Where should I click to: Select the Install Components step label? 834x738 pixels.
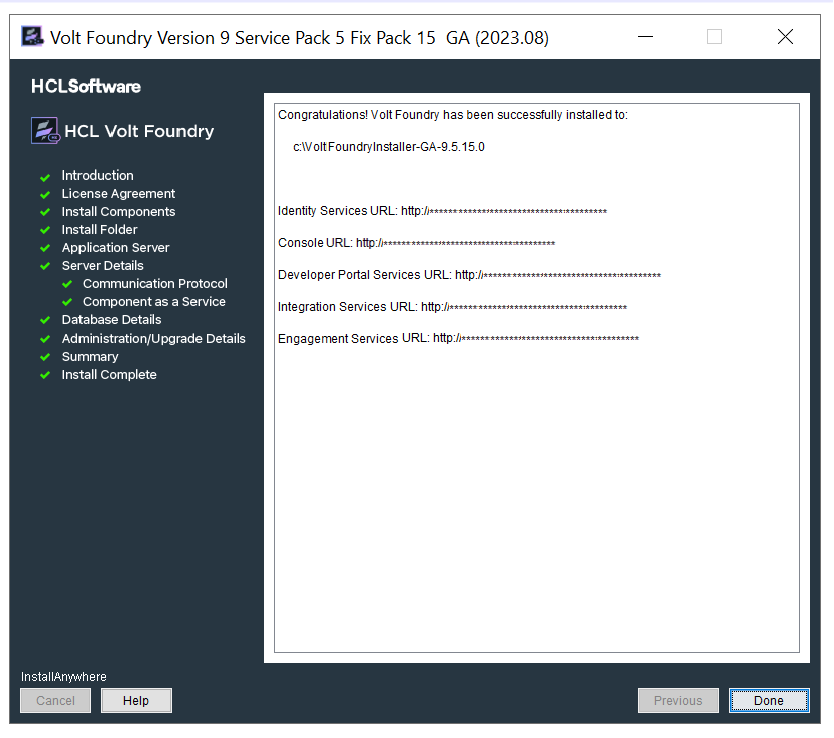click(118, 212)
